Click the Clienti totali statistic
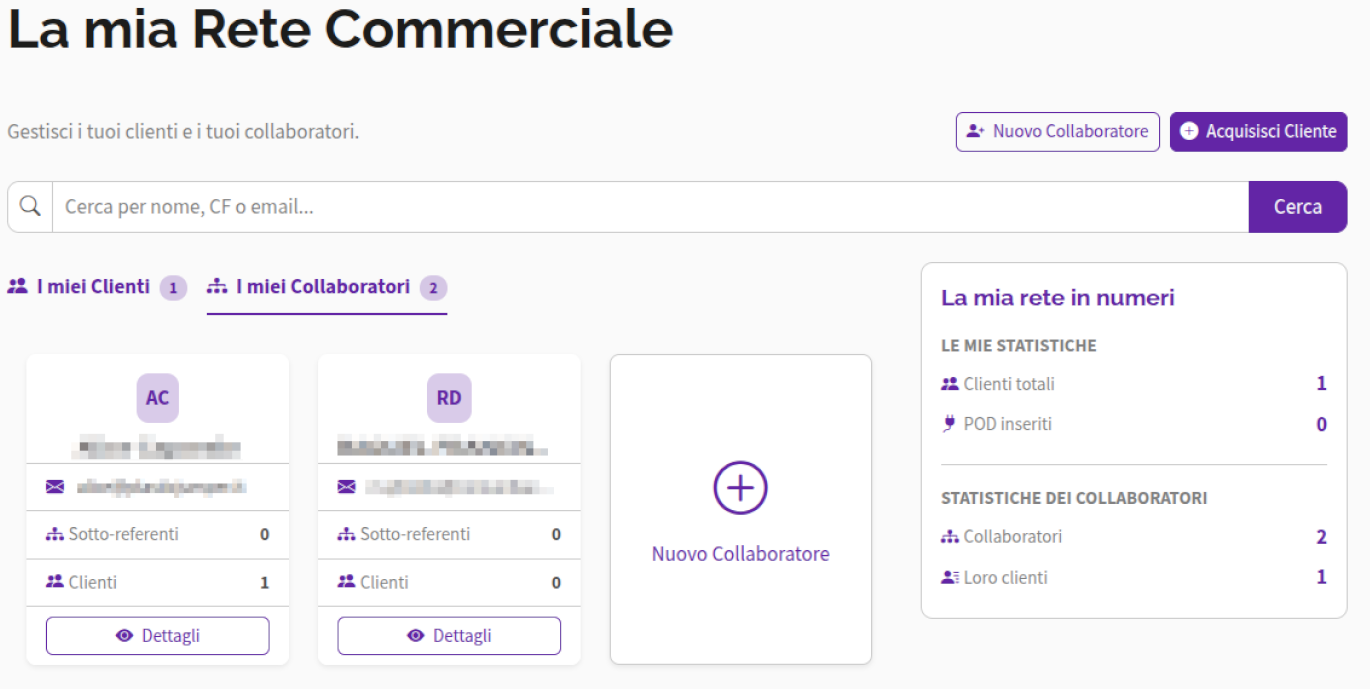1370x689 pixels. click(x=1134, y=384)
